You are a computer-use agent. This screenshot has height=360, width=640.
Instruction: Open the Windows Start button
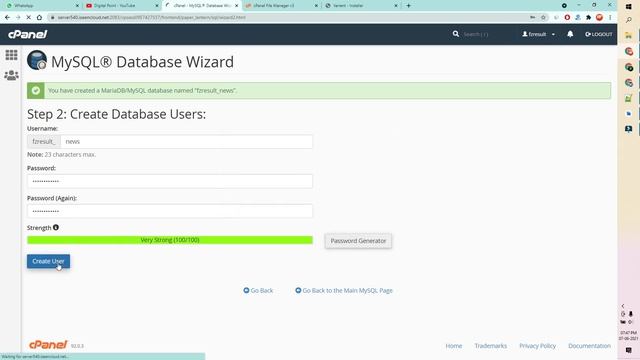tap(629, 6)
